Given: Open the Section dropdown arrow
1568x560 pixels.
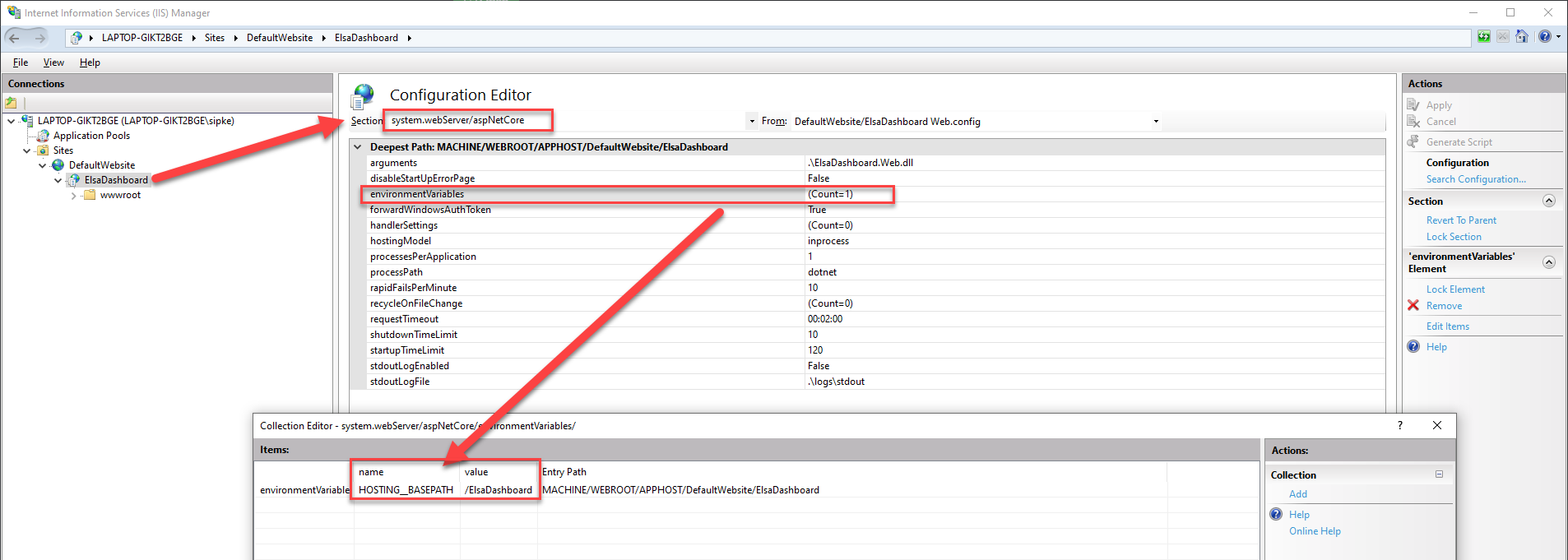Looking at the screenshot, I should [x=752, y=121].
